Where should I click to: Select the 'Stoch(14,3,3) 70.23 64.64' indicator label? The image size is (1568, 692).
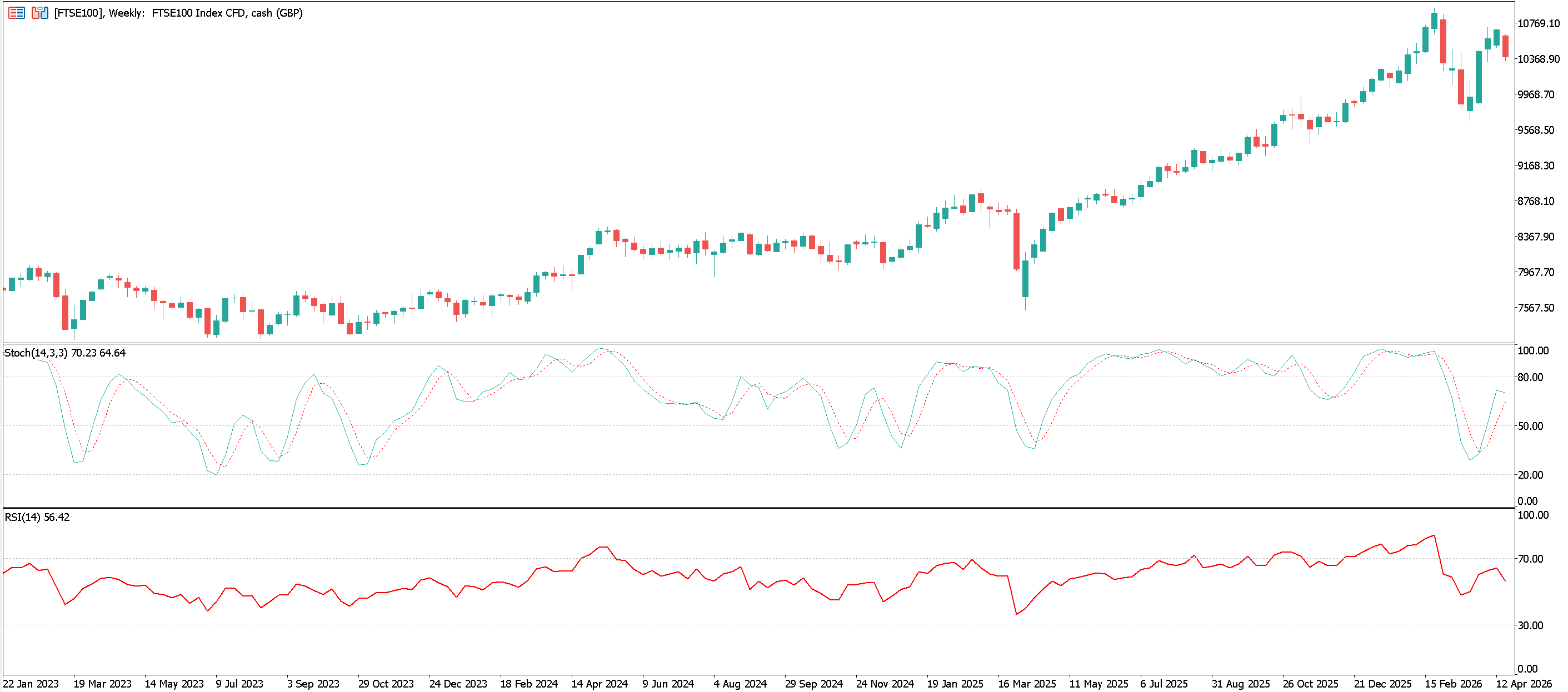(x=64, y=353)
